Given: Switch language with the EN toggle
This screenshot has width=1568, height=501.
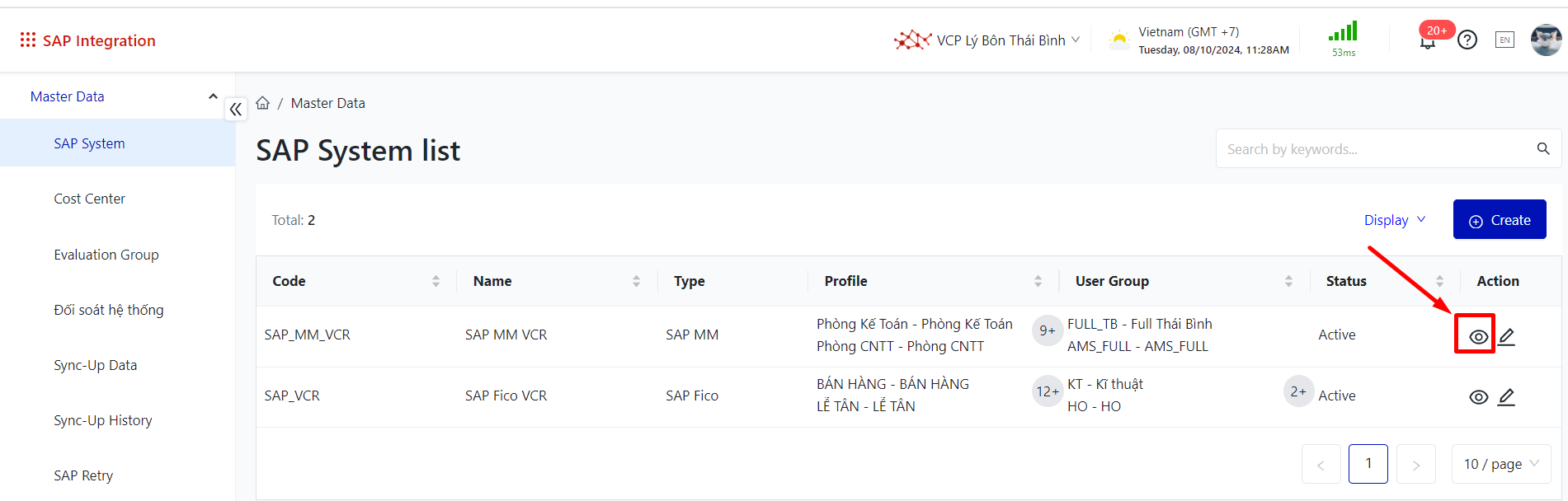Looking at the screenshot, I should 1504,40.
